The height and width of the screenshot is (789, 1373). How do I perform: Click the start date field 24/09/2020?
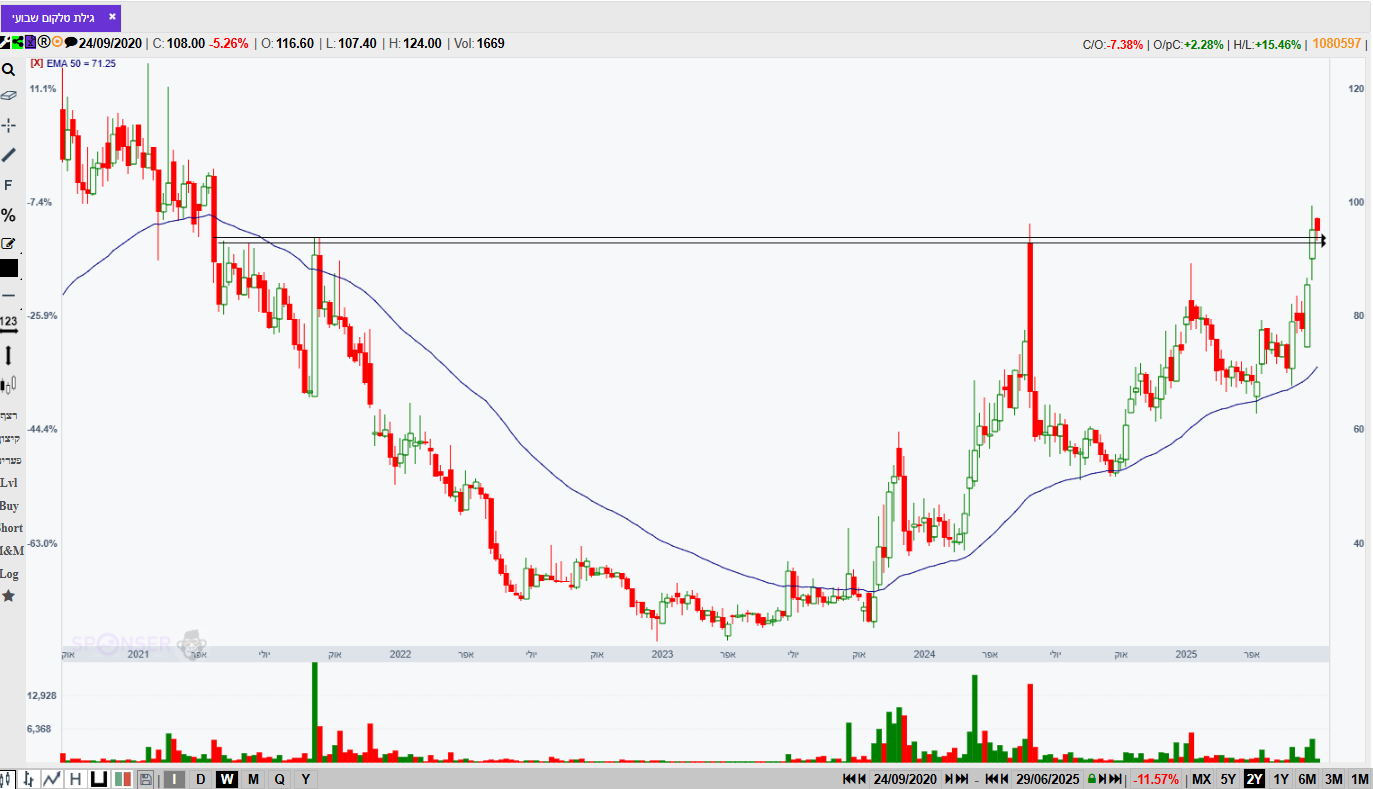click(x=904, y=779)
